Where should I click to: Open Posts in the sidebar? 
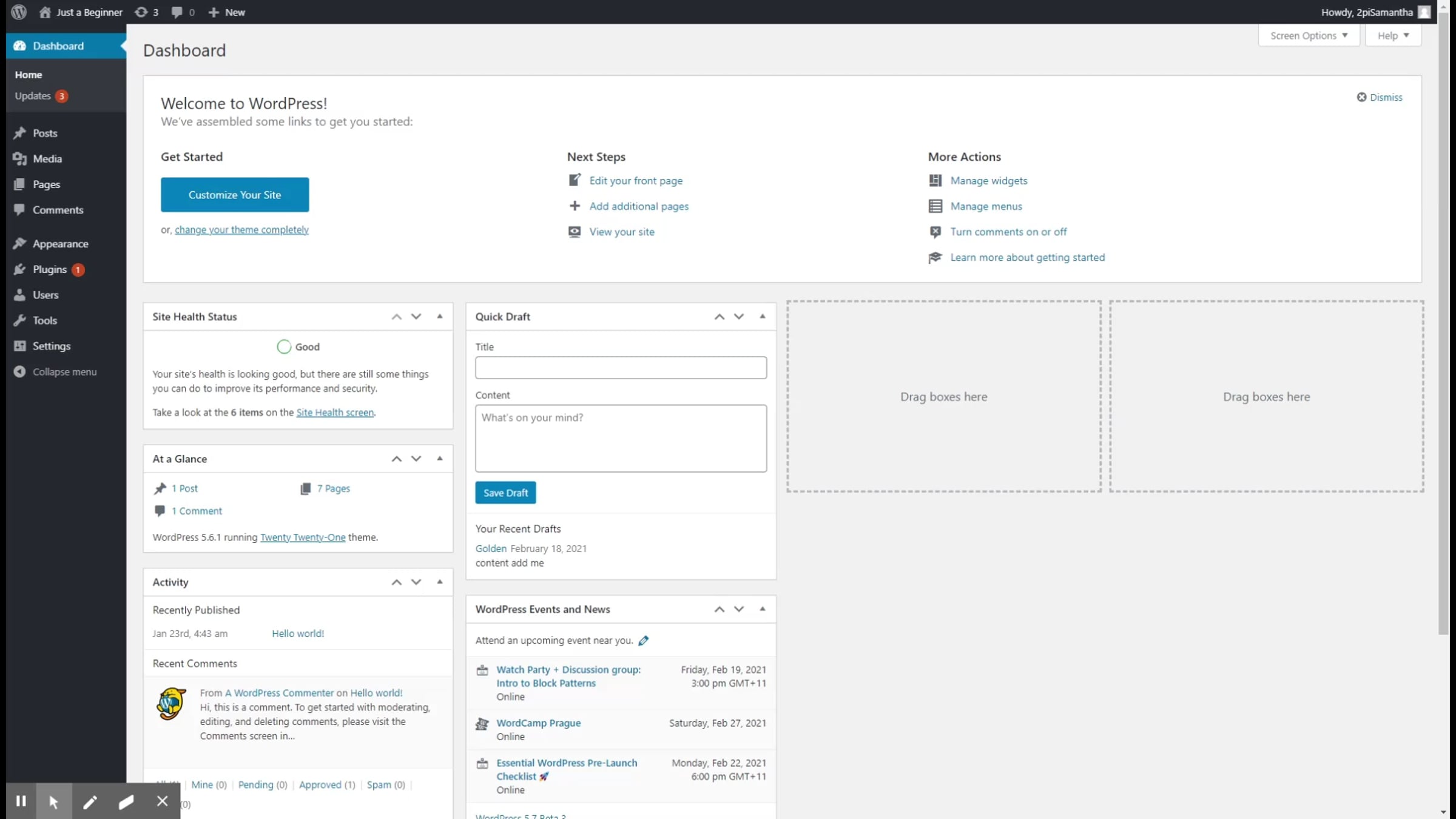click(x=45, y=133)
